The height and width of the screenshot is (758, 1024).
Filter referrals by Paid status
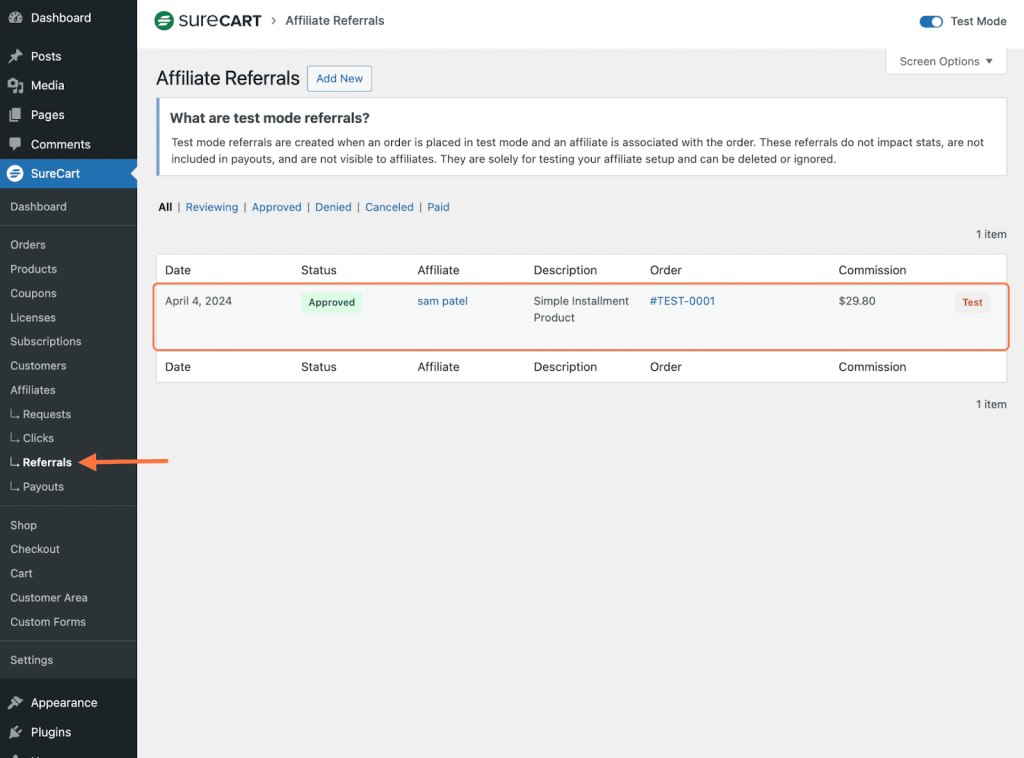(438, 207)
